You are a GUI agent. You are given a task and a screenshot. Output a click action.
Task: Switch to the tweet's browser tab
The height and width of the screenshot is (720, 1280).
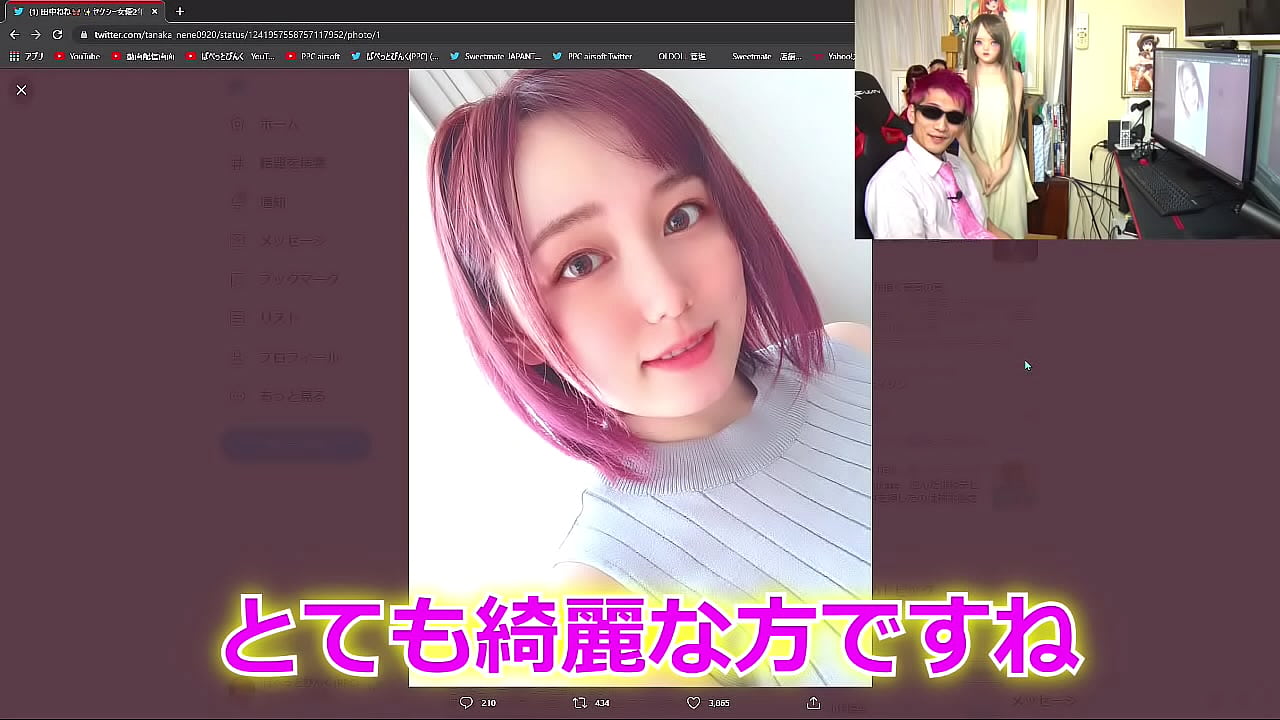(x=80, y=12)
